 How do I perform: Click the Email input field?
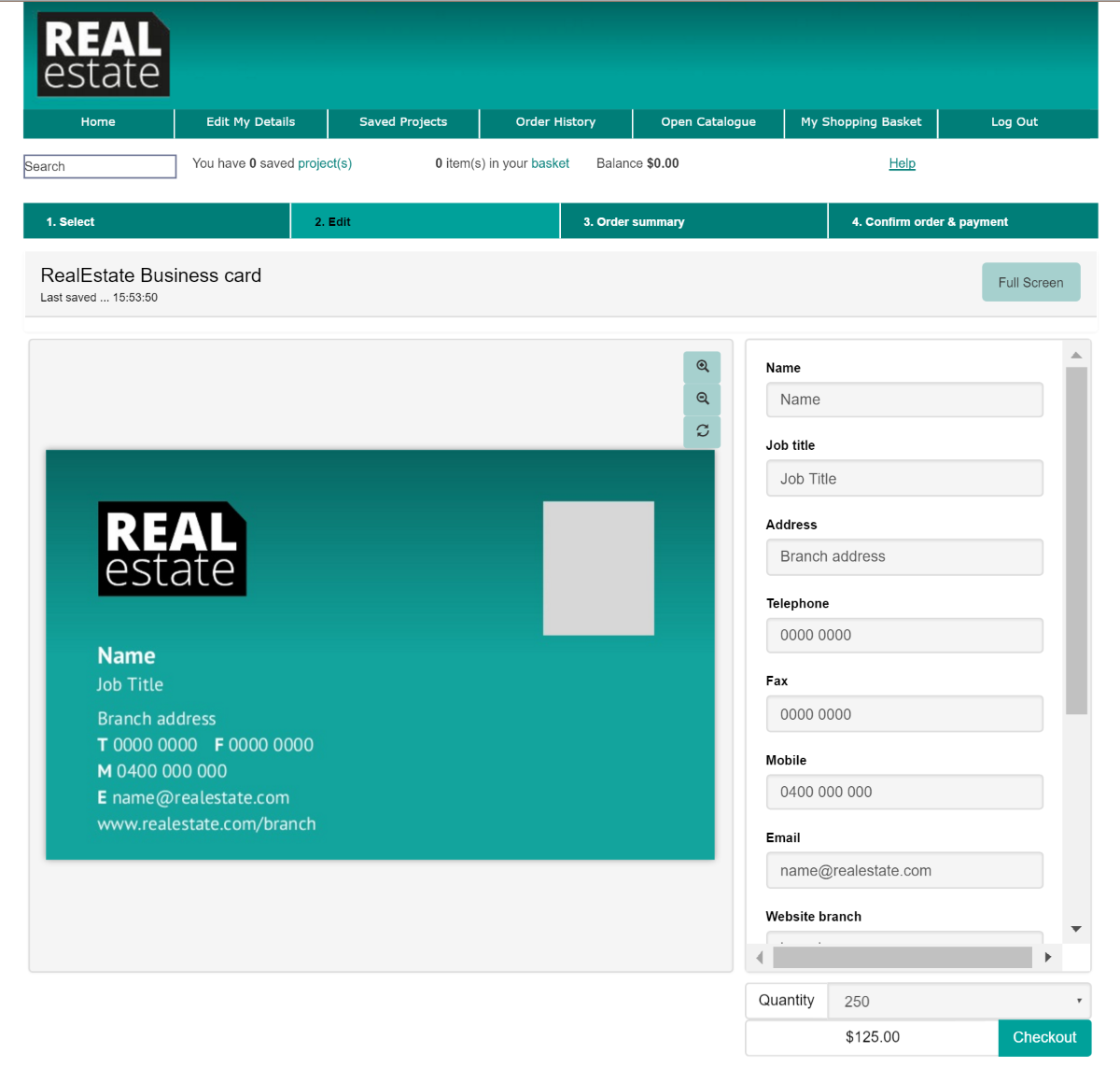click(x=904, y=870)
